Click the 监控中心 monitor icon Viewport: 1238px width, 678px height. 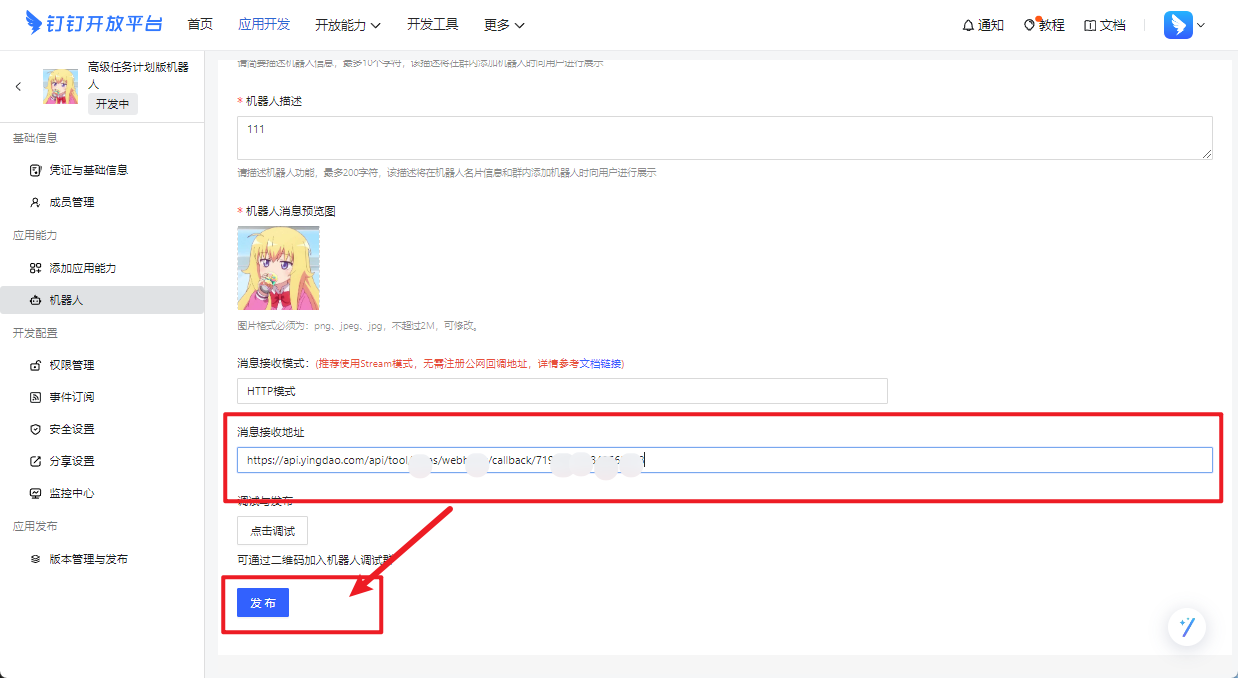pyautogui.click(x=36, y=493)
